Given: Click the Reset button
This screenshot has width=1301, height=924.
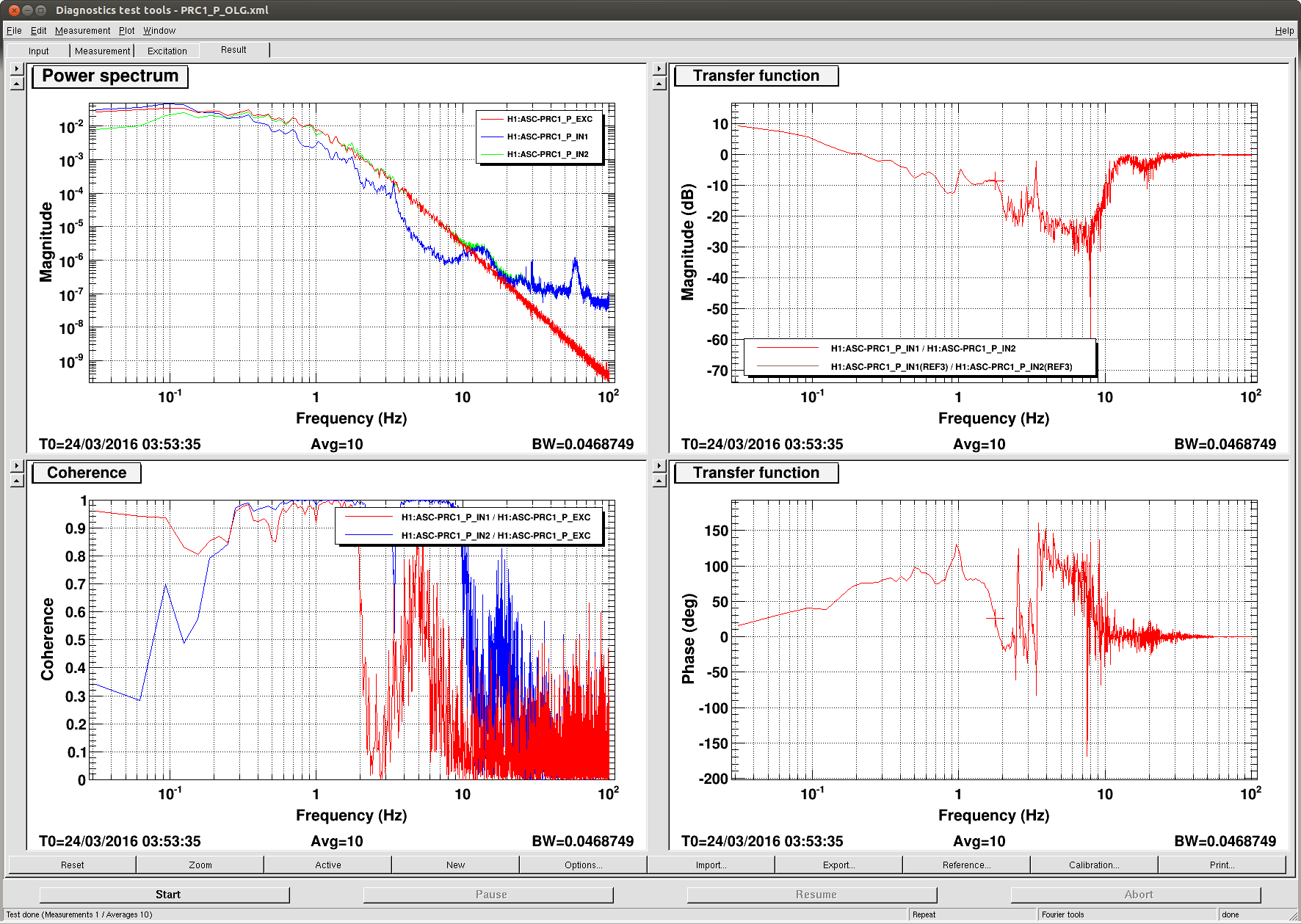Looking at the screenshot, I should 72,865.
